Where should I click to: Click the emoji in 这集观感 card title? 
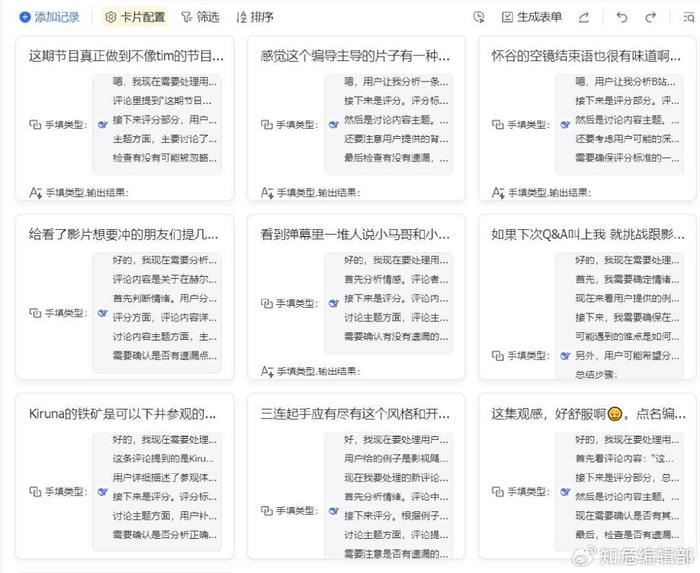tap(615, 414)
